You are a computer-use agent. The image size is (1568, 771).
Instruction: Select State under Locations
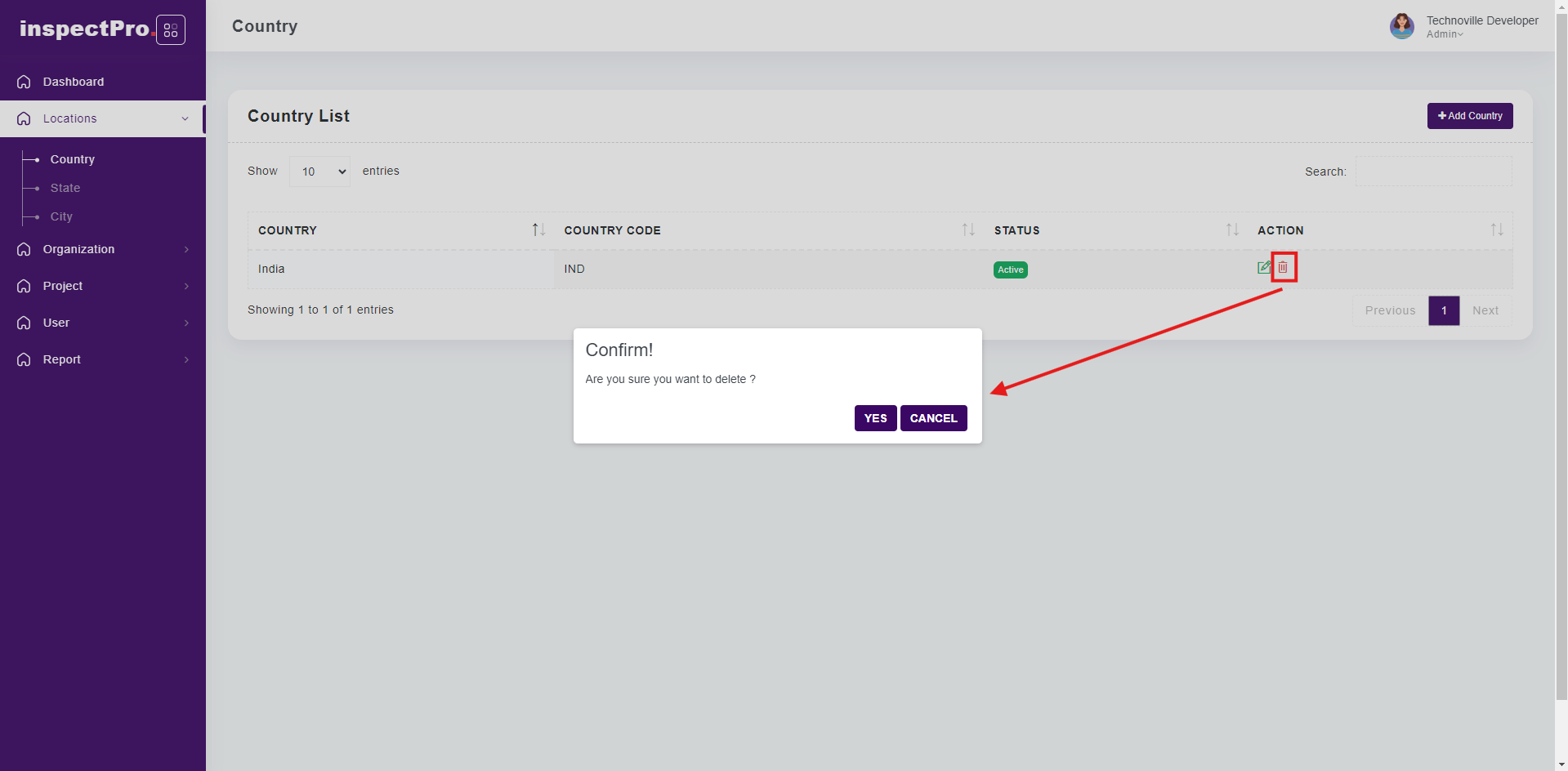tap(65, 188)
